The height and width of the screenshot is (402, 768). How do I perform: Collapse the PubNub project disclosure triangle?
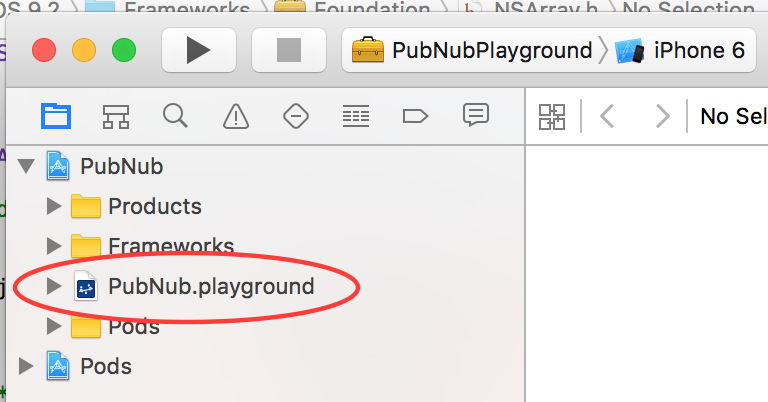(26, 166)
